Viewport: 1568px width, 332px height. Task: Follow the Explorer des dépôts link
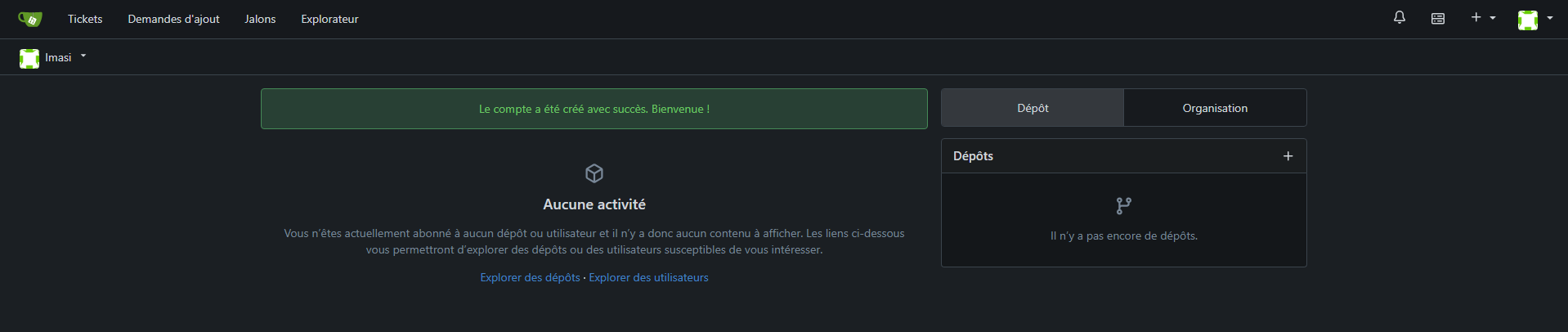coord(530,277)
